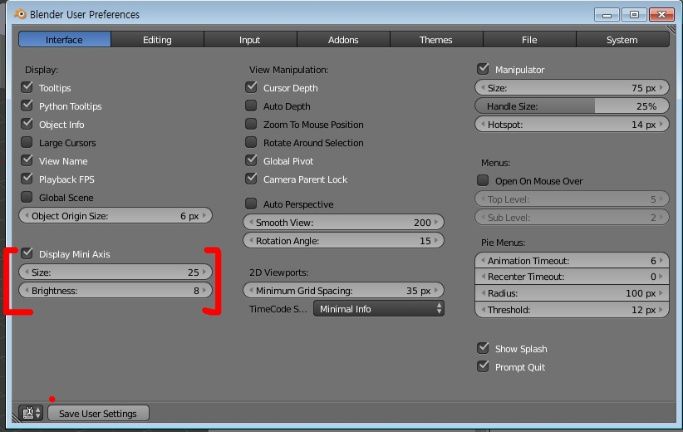
Task: Enable the Global Scene checkbox
Action: click(x=27, y=197)
